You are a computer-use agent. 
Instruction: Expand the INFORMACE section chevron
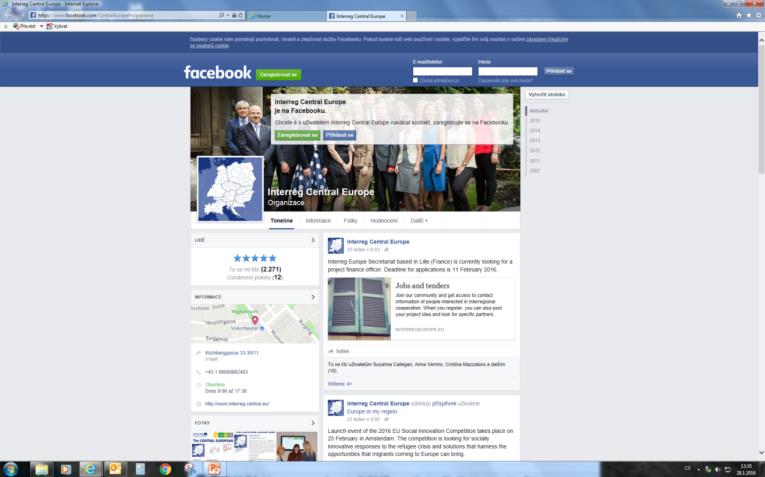pos(313,297)
